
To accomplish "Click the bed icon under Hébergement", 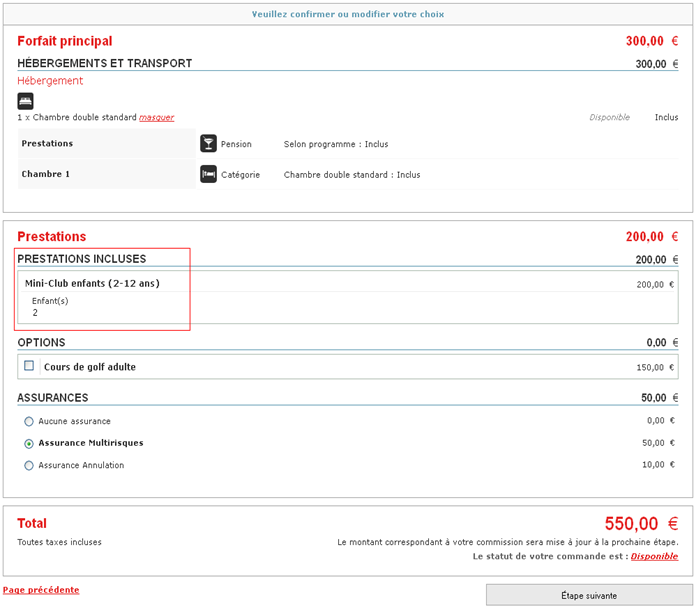I will click(25, 101).
